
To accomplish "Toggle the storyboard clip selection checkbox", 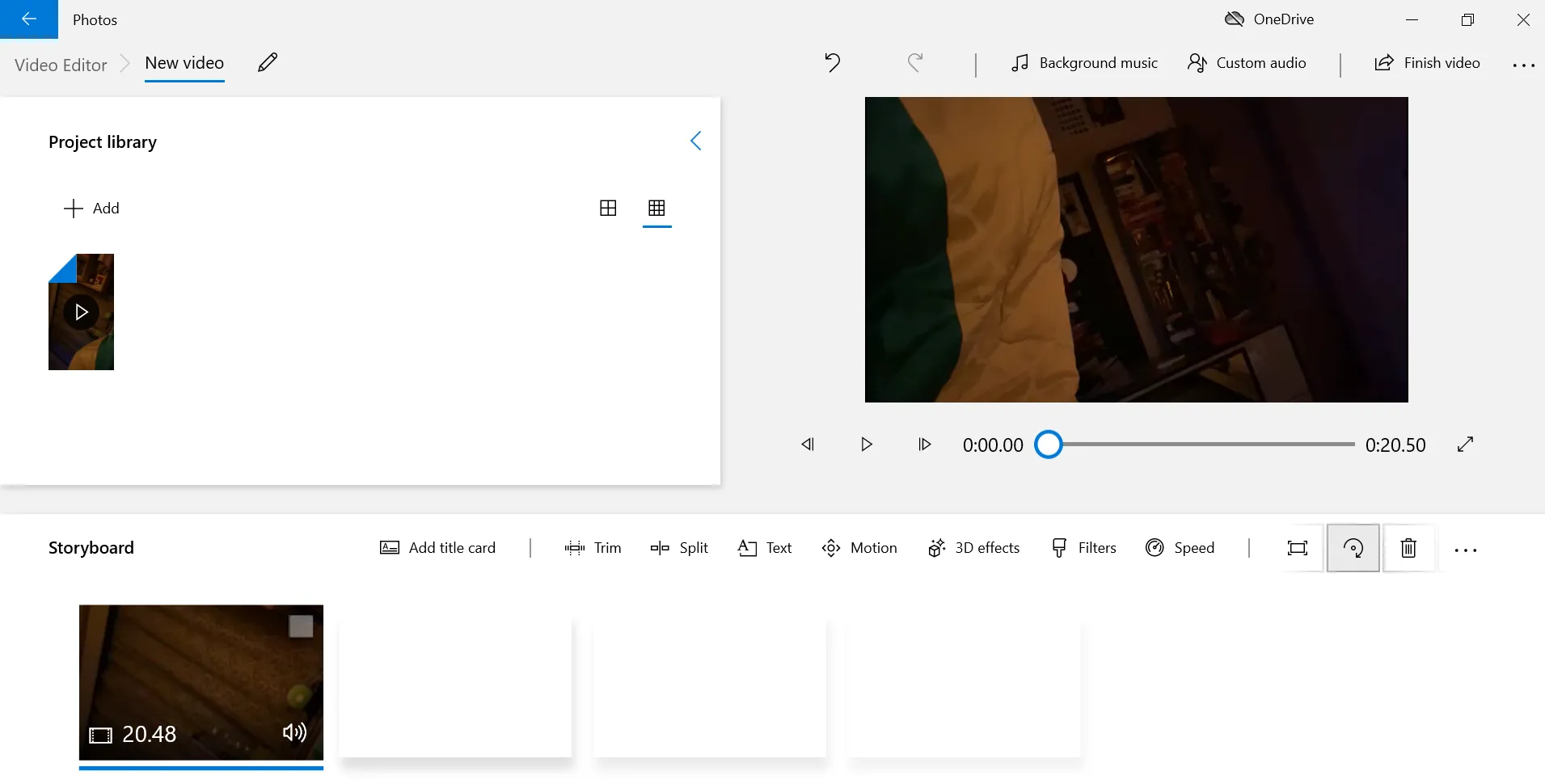I will tap(301, 626).
